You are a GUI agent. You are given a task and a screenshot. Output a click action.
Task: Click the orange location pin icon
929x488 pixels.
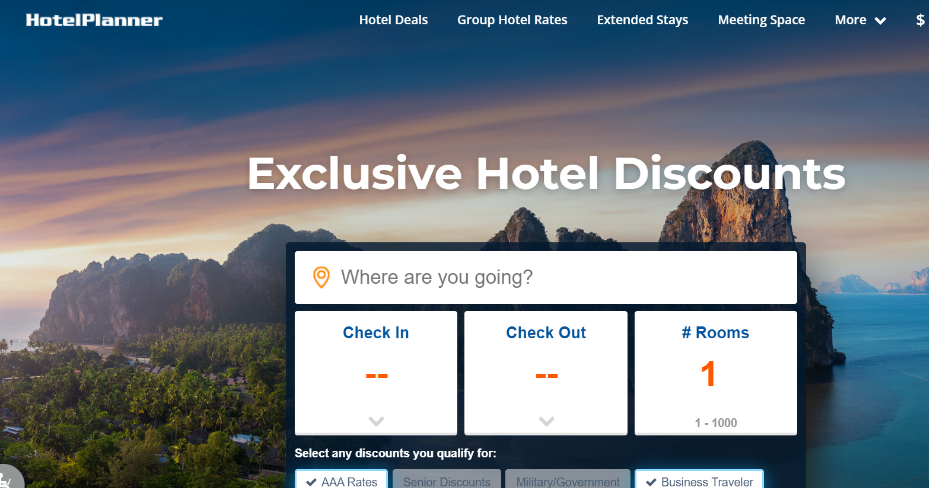[321, 277]
